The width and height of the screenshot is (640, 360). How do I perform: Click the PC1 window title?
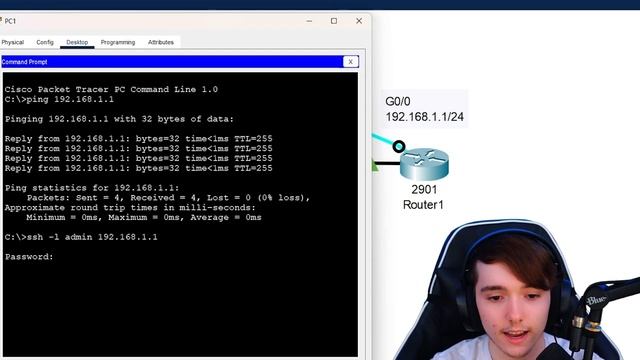[x=10, y=21]
